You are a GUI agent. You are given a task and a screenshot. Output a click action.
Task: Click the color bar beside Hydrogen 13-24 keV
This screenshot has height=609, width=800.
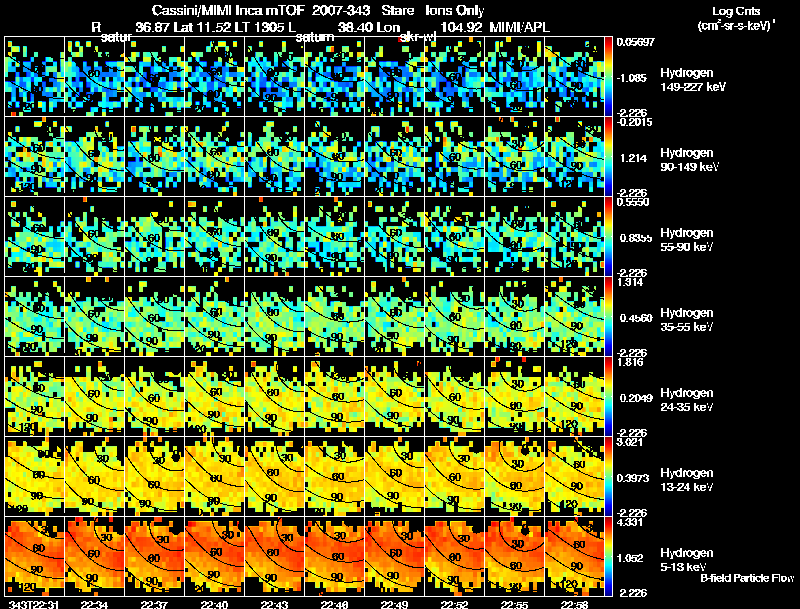pos(609,476)
